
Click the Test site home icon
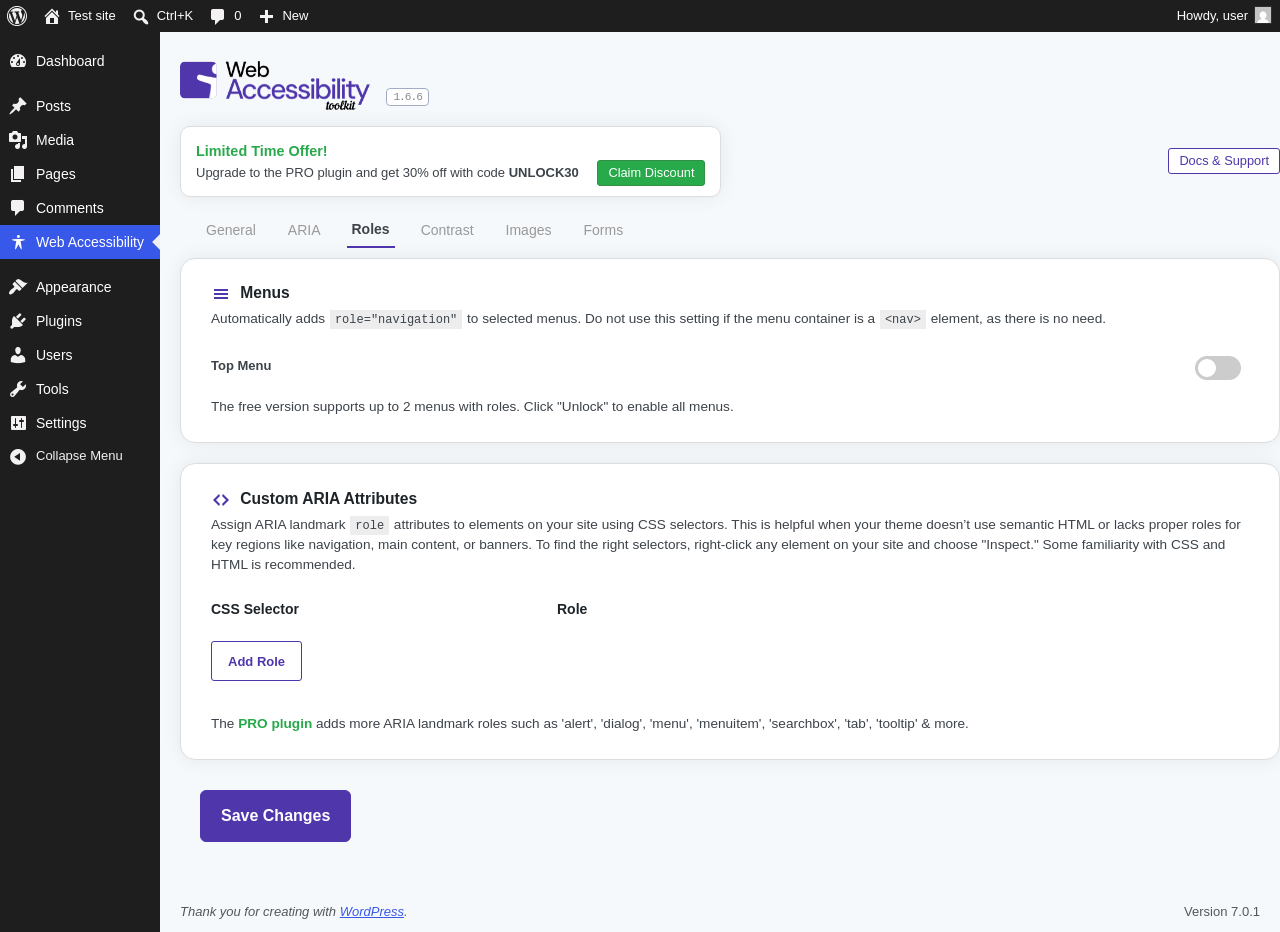point(52,16)
